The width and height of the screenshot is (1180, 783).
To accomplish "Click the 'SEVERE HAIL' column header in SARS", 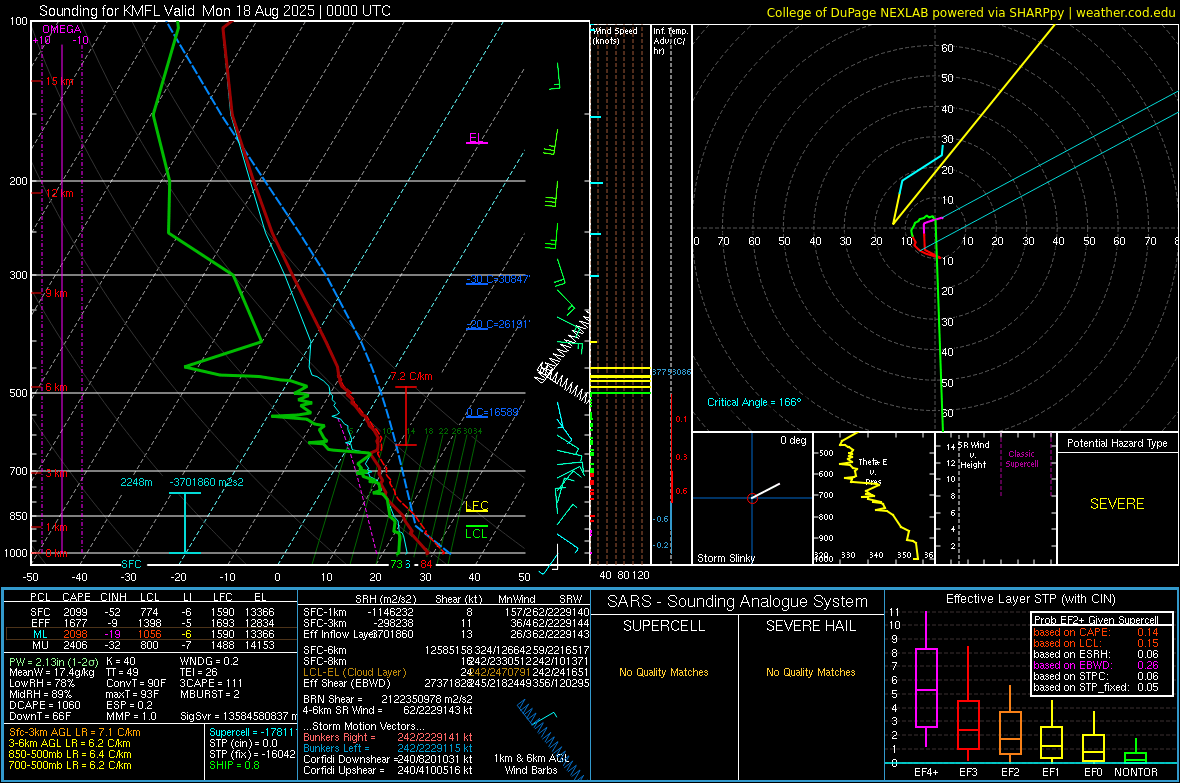I will [x=810, y=626].
